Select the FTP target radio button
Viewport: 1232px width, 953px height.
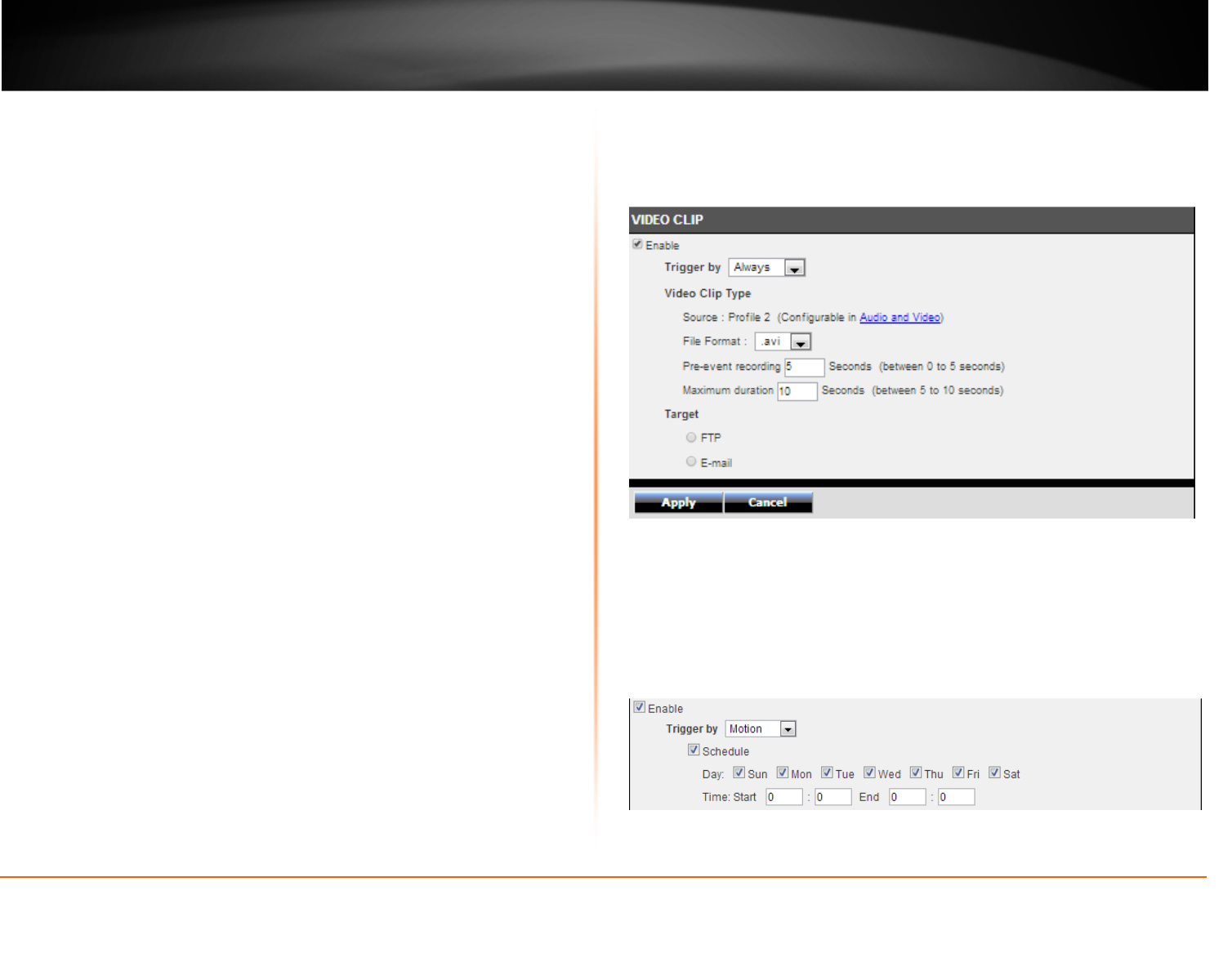click(691, 438)
